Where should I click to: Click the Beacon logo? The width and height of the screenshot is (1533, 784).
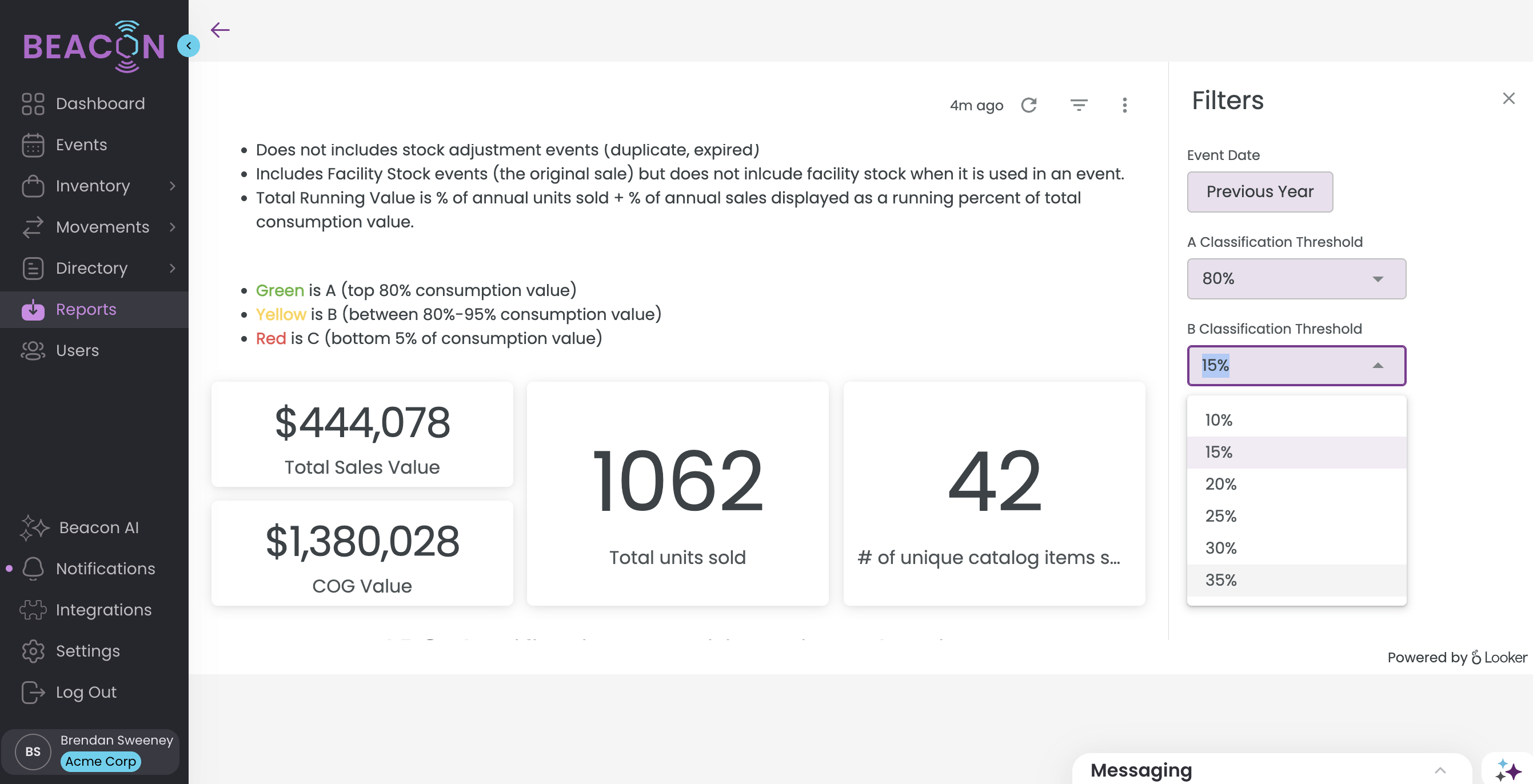93,46
